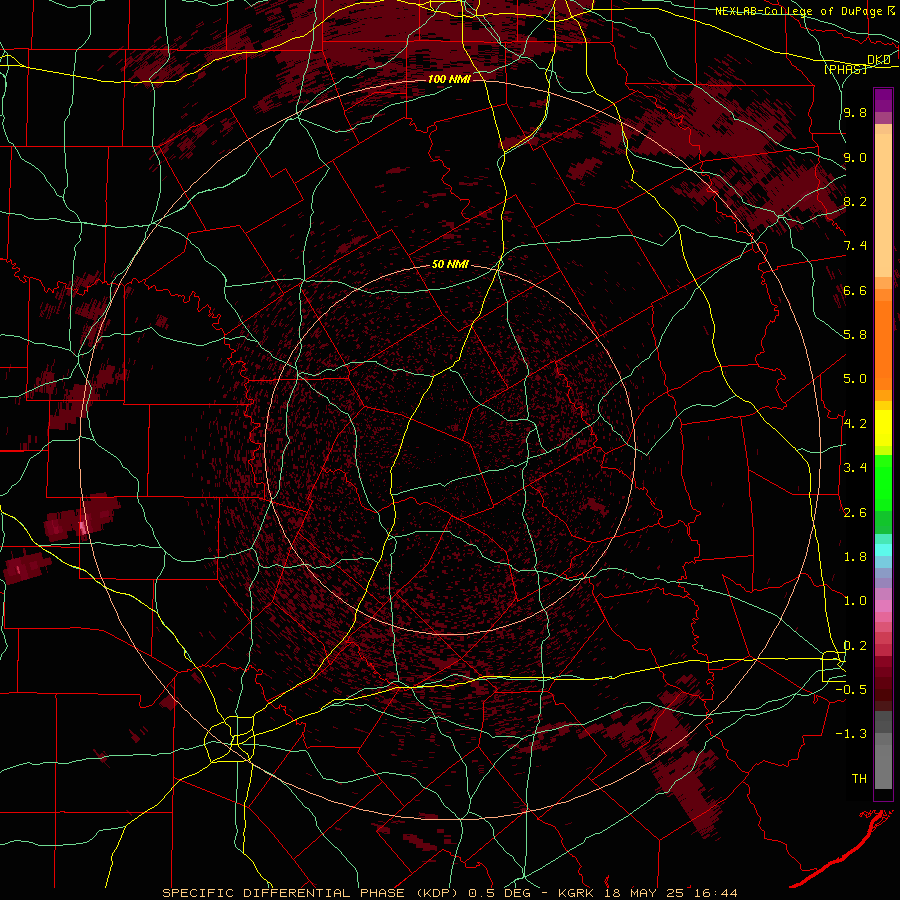Click the -1.3 scale value
Image resolution: width=900 pixels, height=900 pixels.
(x=851, y=734)
